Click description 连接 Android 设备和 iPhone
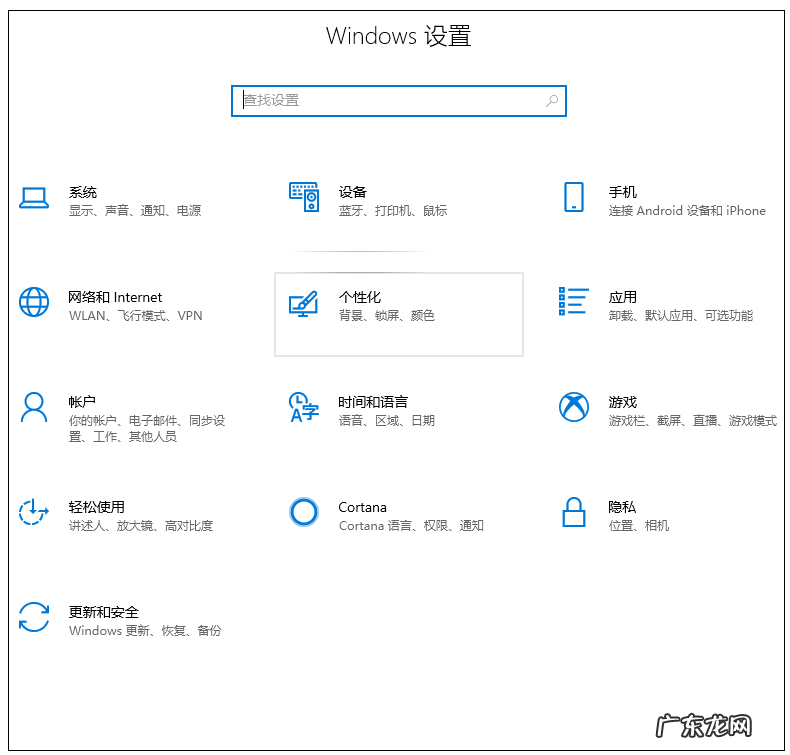 pyautogui.click(x=687, y=211)
